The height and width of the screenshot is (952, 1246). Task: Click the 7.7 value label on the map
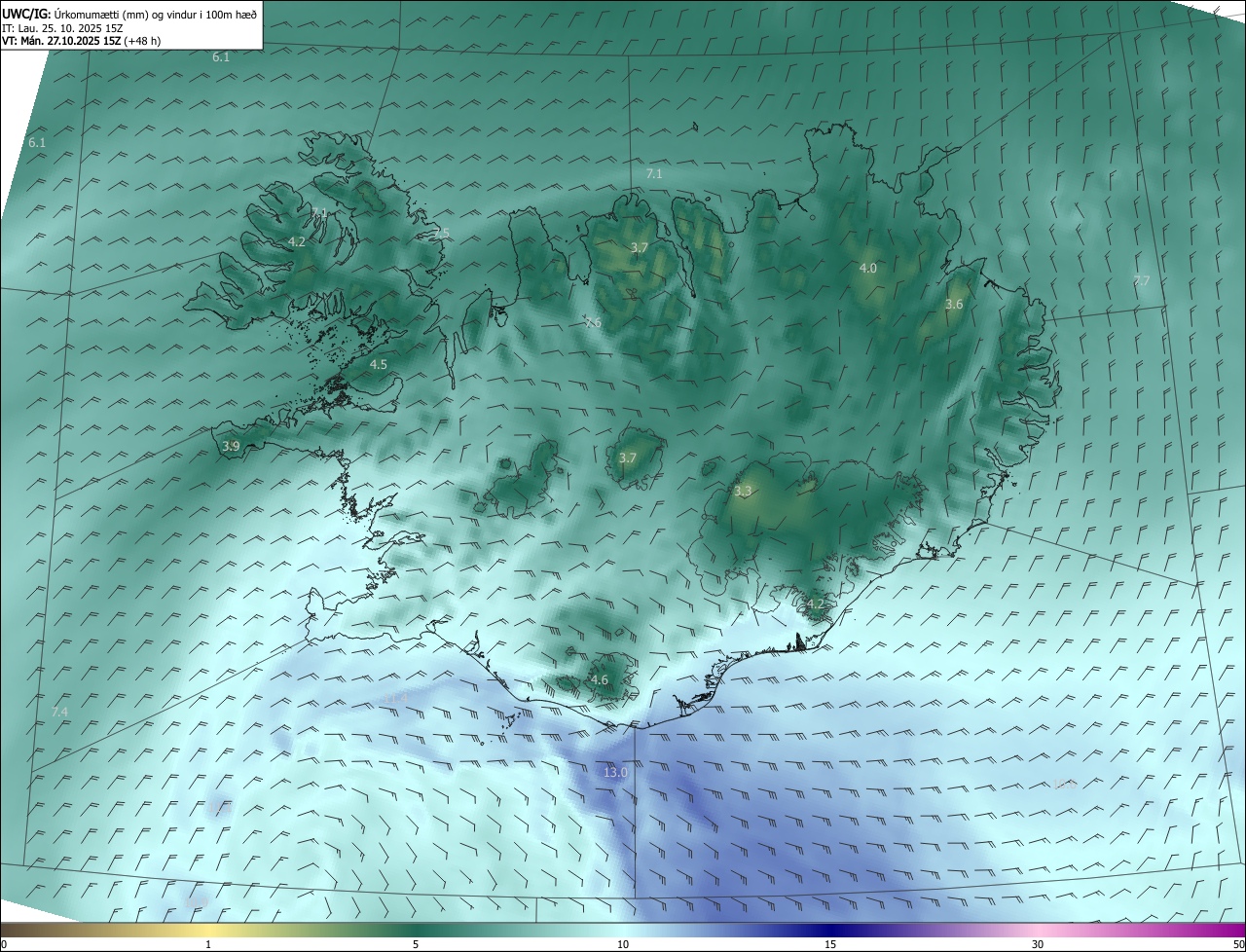[x=1142, y=280]
